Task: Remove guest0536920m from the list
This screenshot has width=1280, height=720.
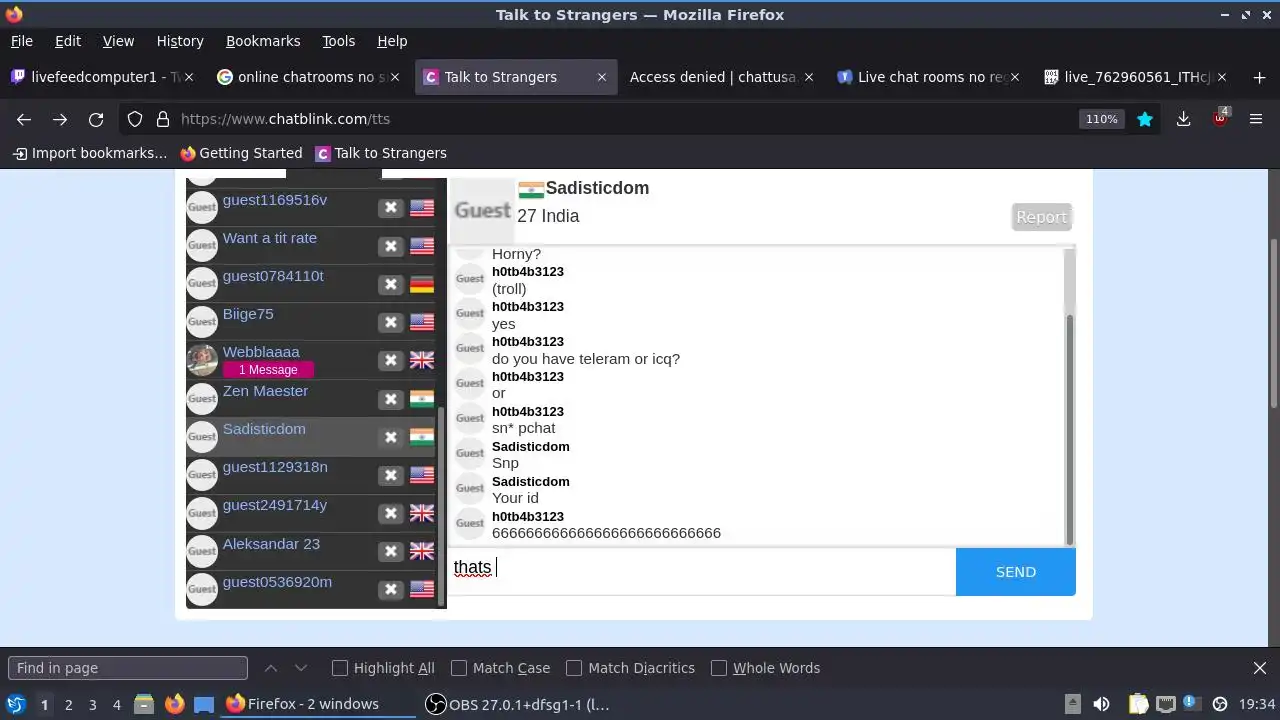Action: point(391,589)
